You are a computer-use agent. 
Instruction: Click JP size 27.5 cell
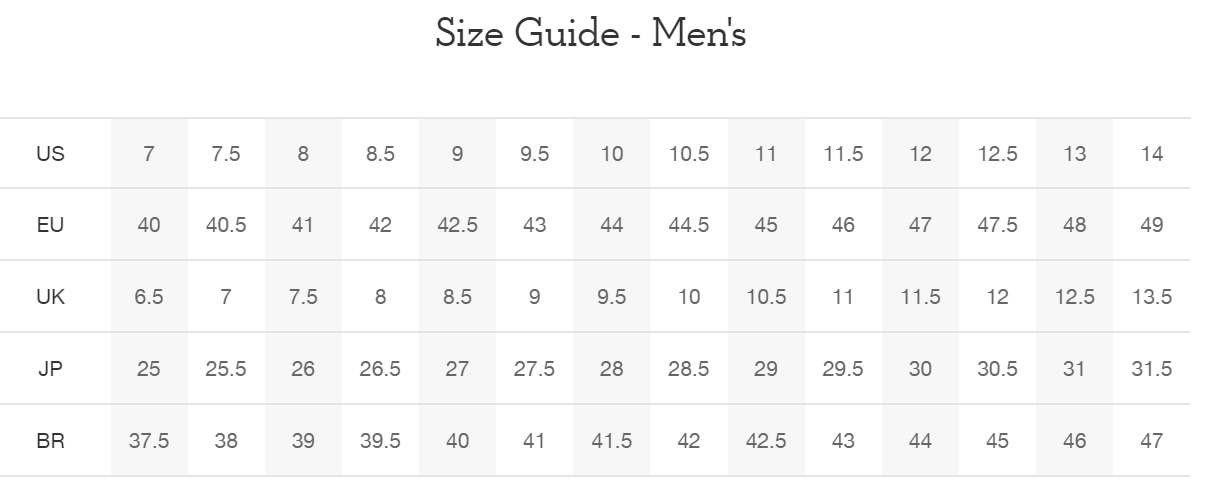click(535, 369)
